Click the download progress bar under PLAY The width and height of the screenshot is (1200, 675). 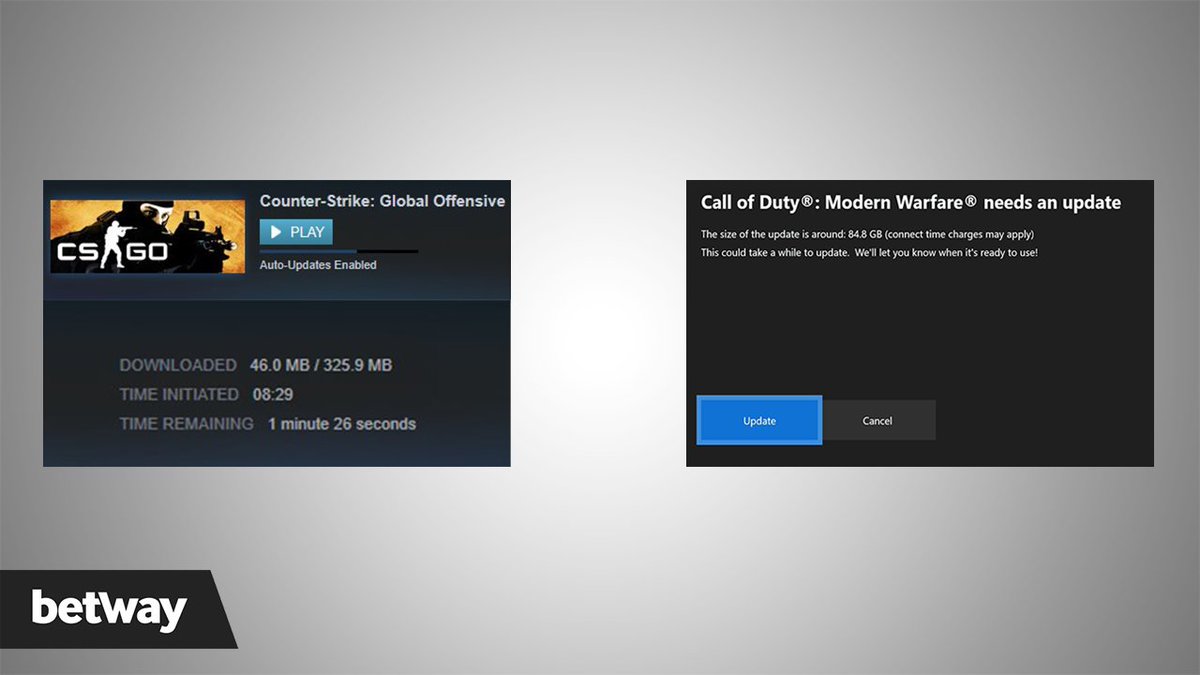pyautogui.click(x=339, y=251)
